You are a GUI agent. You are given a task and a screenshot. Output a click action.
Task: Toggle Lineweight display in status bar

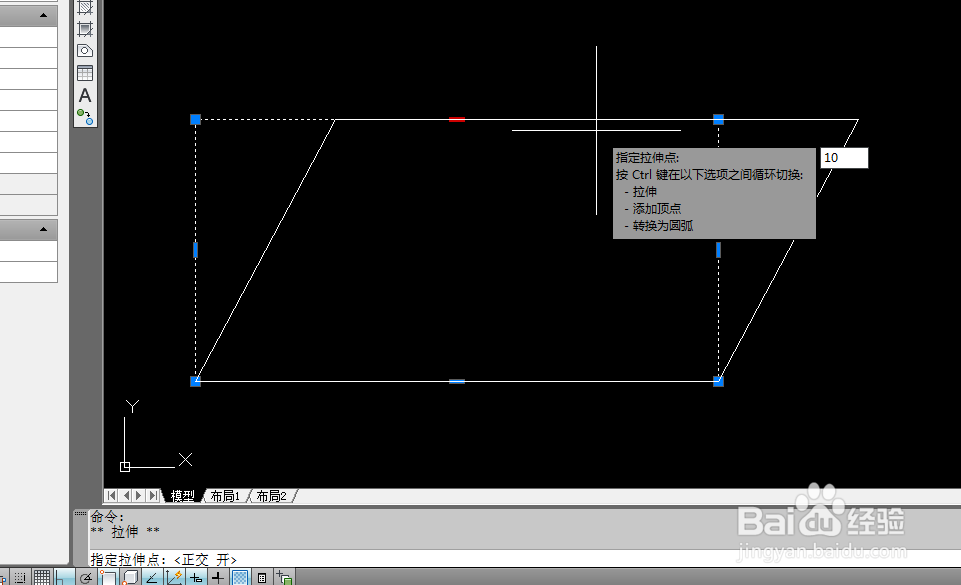point(218,577)
